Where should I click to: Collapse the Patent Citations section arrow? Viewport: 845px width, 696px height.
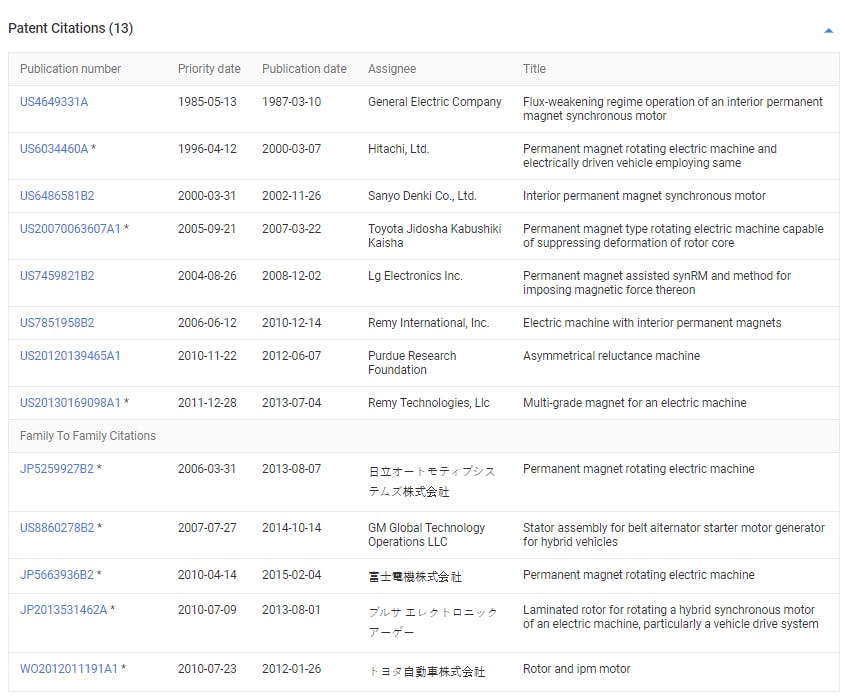point(828,31)
